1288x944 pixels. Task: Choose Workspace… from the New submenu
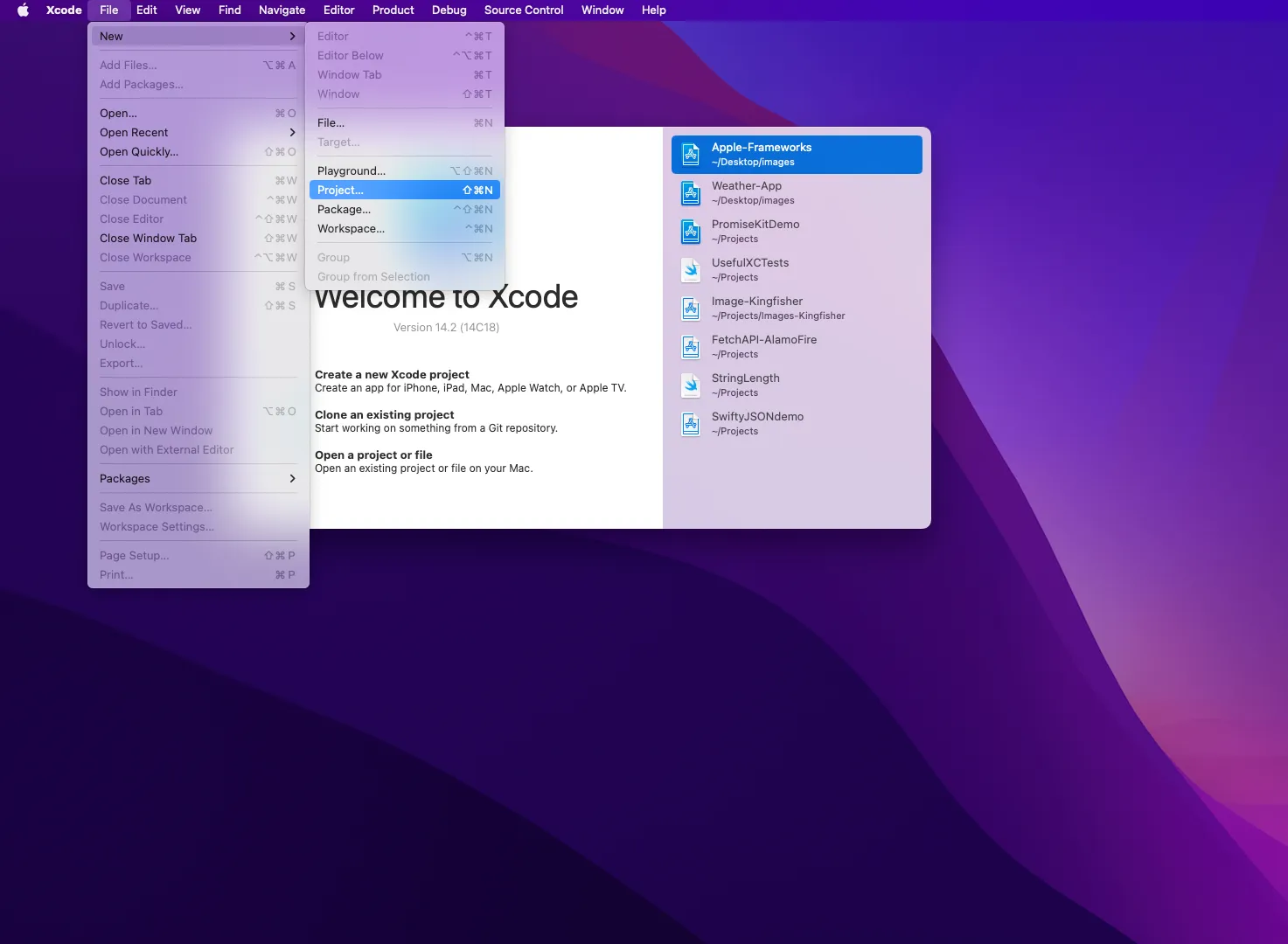coord(405,228)
